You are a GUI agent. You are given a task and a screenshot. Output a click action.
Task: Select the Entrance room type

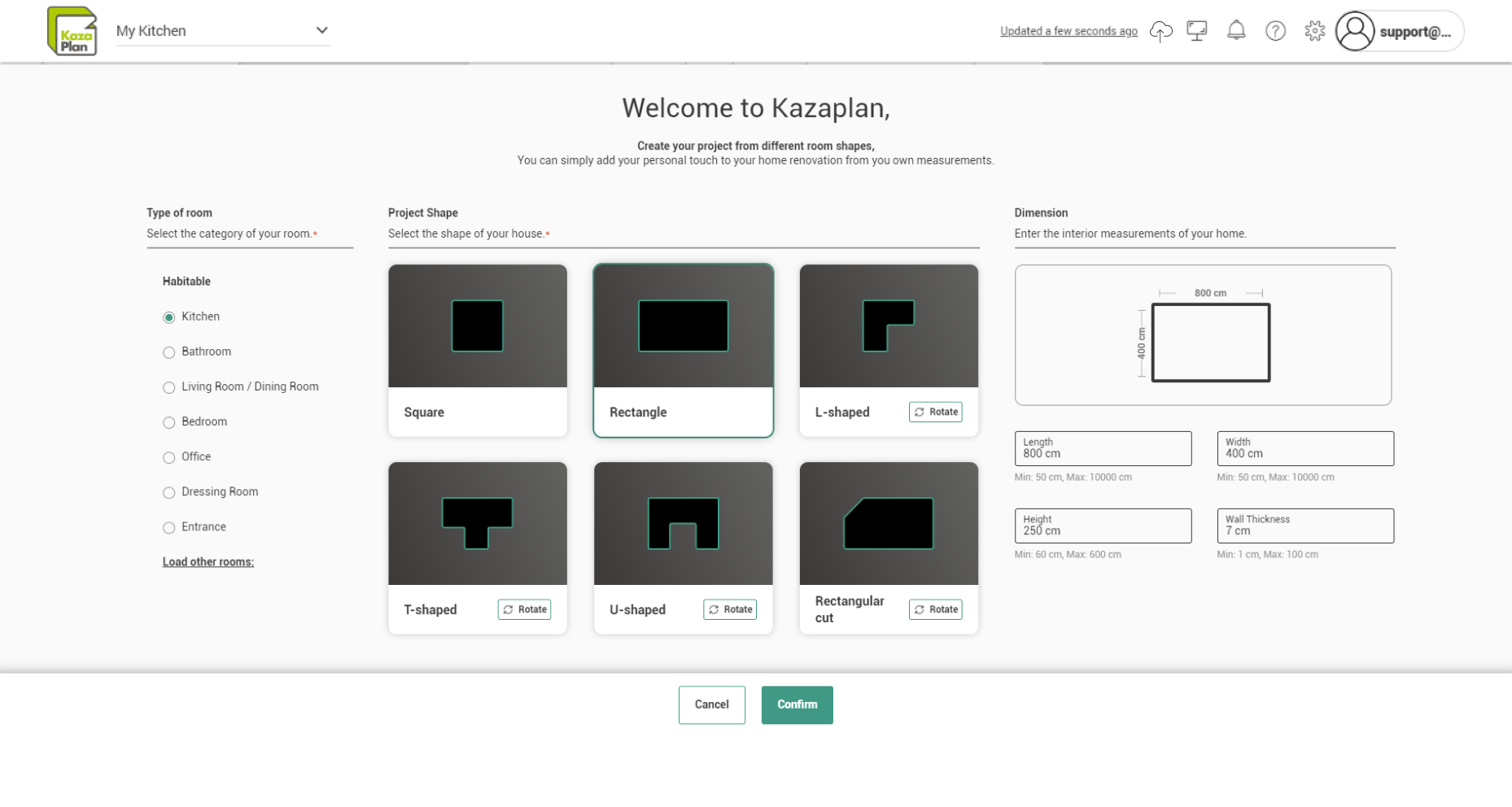(194, 526)
